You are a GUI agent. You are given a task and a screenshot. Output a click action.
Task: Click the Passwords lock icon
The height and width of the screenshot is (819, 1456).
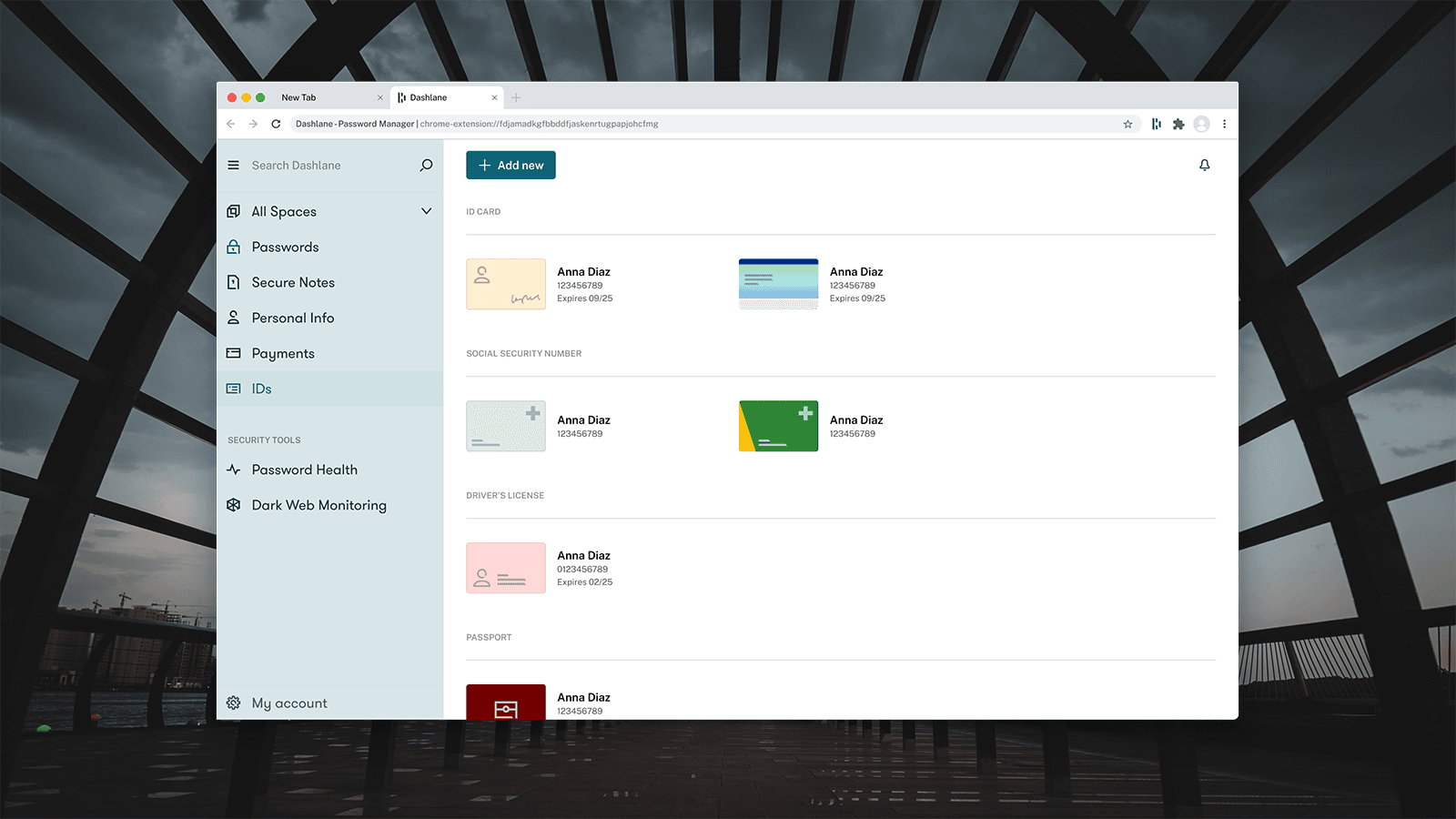click(x=234, y=247)
